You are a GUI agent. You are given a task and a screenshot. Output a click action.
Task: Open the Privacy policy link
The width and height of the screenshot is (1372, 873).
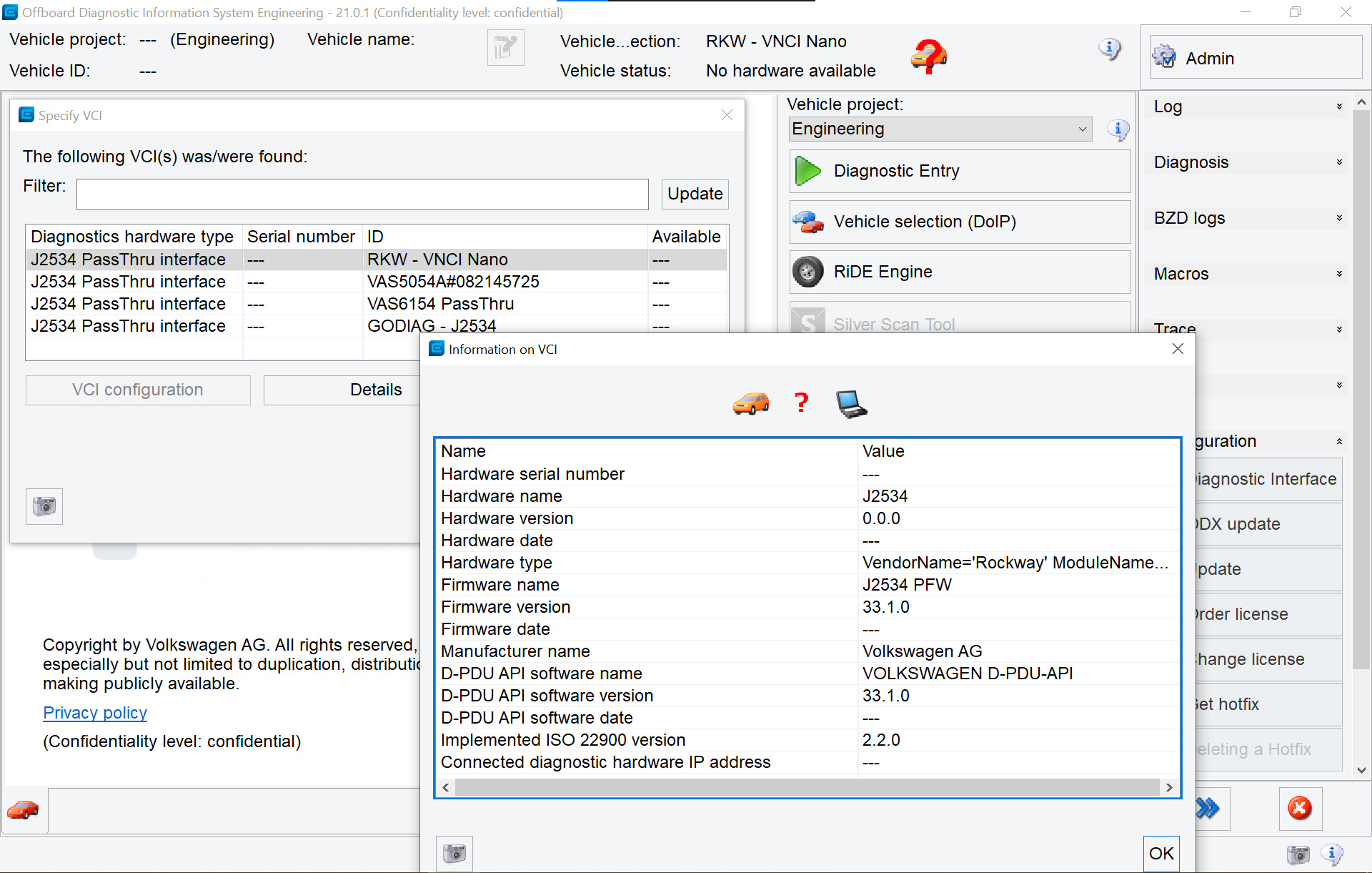coord(95,713)
